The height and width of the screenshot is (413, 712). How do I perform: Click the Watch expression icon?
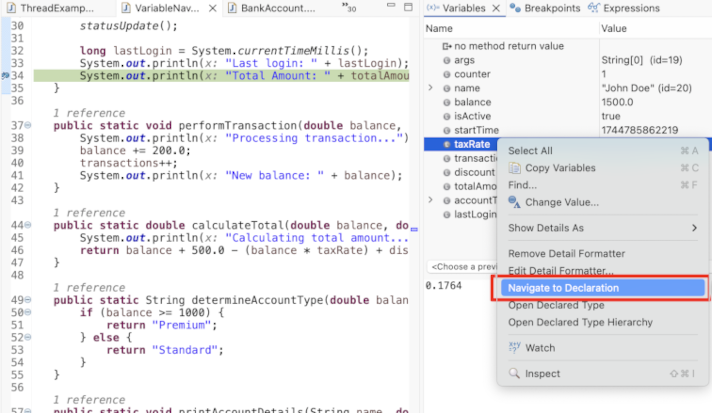tap(515, 348)
